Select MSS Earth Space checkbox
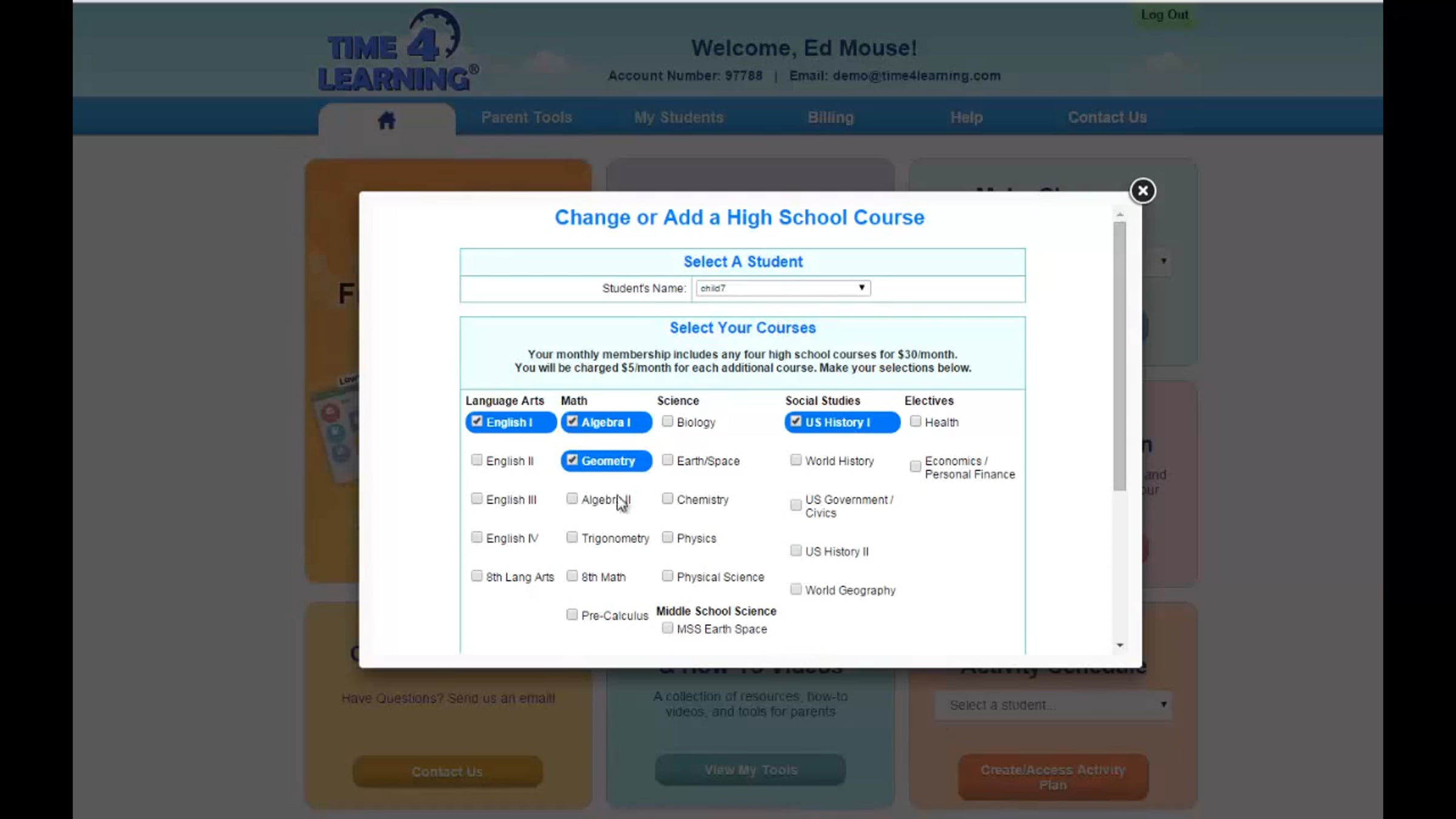Viewport: 1456px width, 819px height. pos(667,629)
